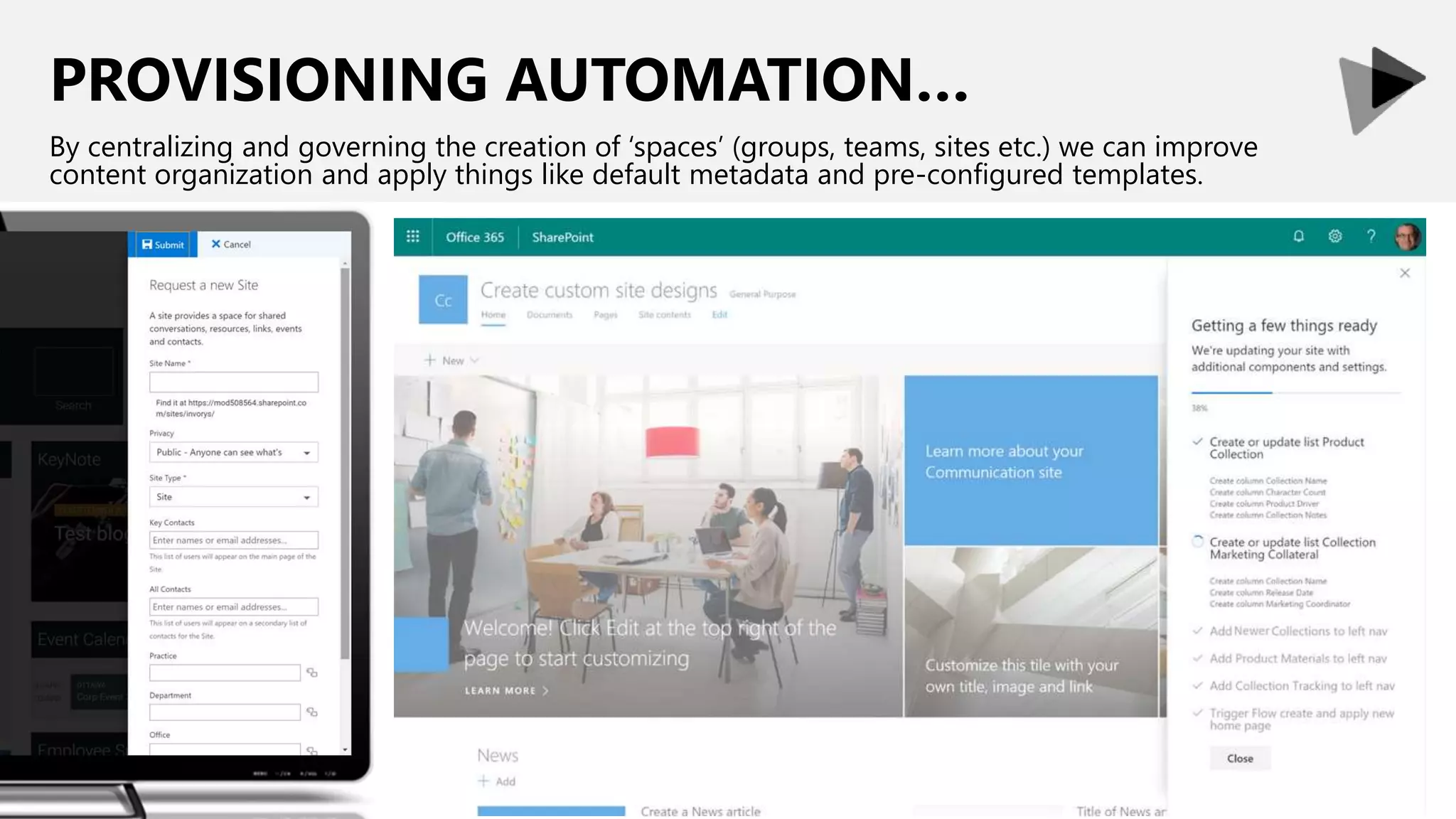Cancel the new site request
The height and width of the screenshot is (819, 1456).
click(x=231, y=244)
